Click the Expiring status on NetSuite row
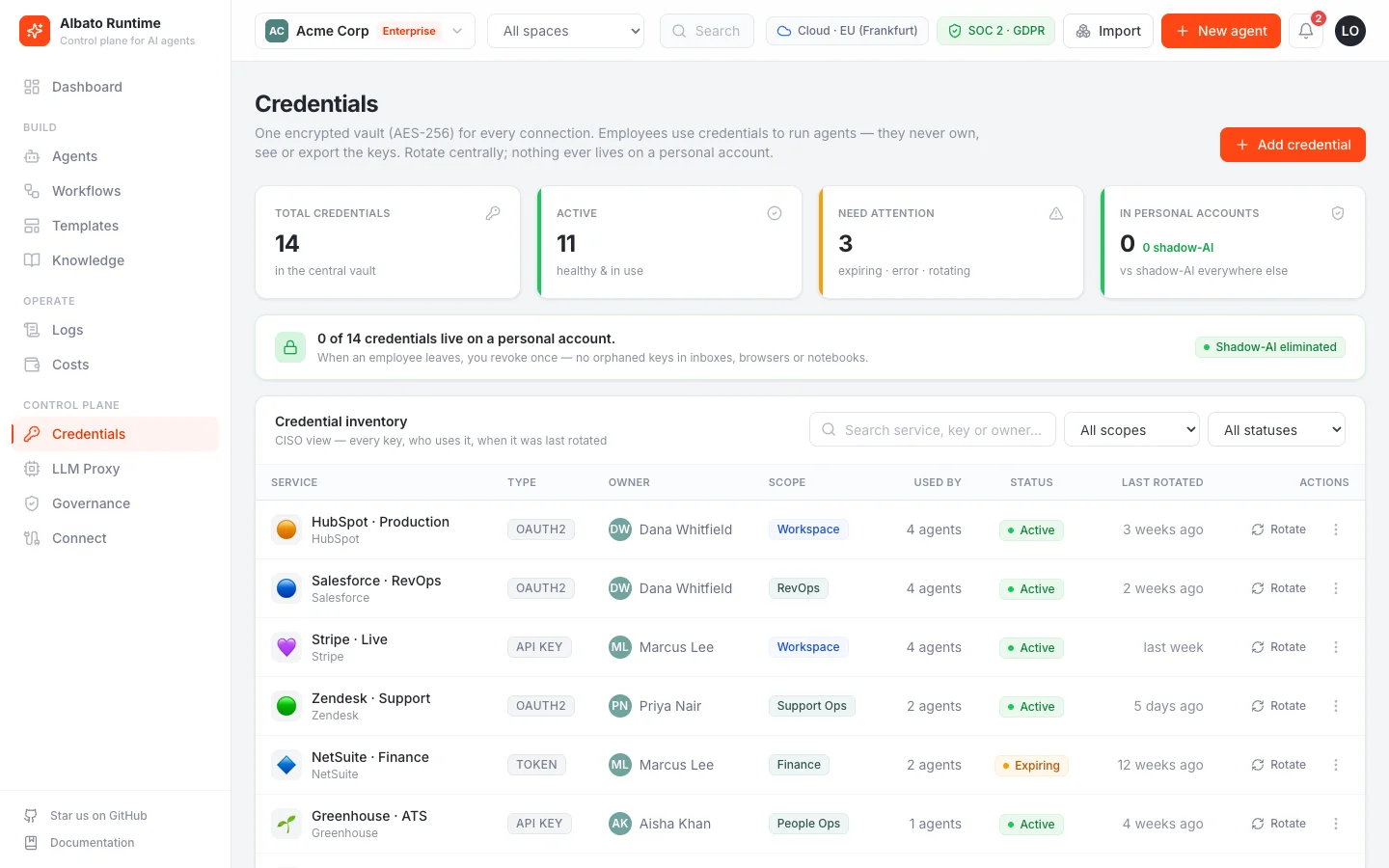This screenshot has height=868, width=1389. 1031,766
